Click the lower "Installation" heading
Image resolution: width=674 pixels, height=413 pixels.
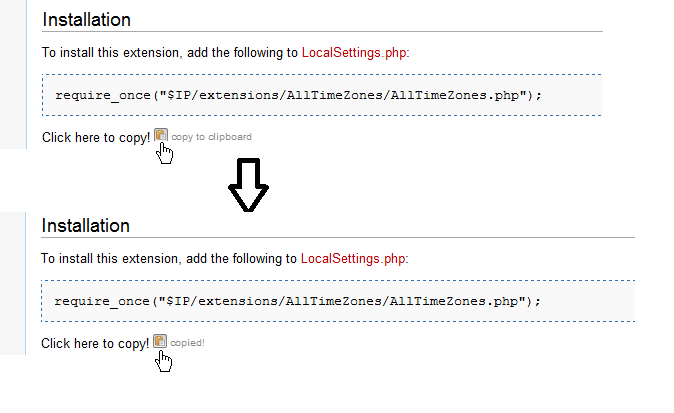(x=86, y=225)
